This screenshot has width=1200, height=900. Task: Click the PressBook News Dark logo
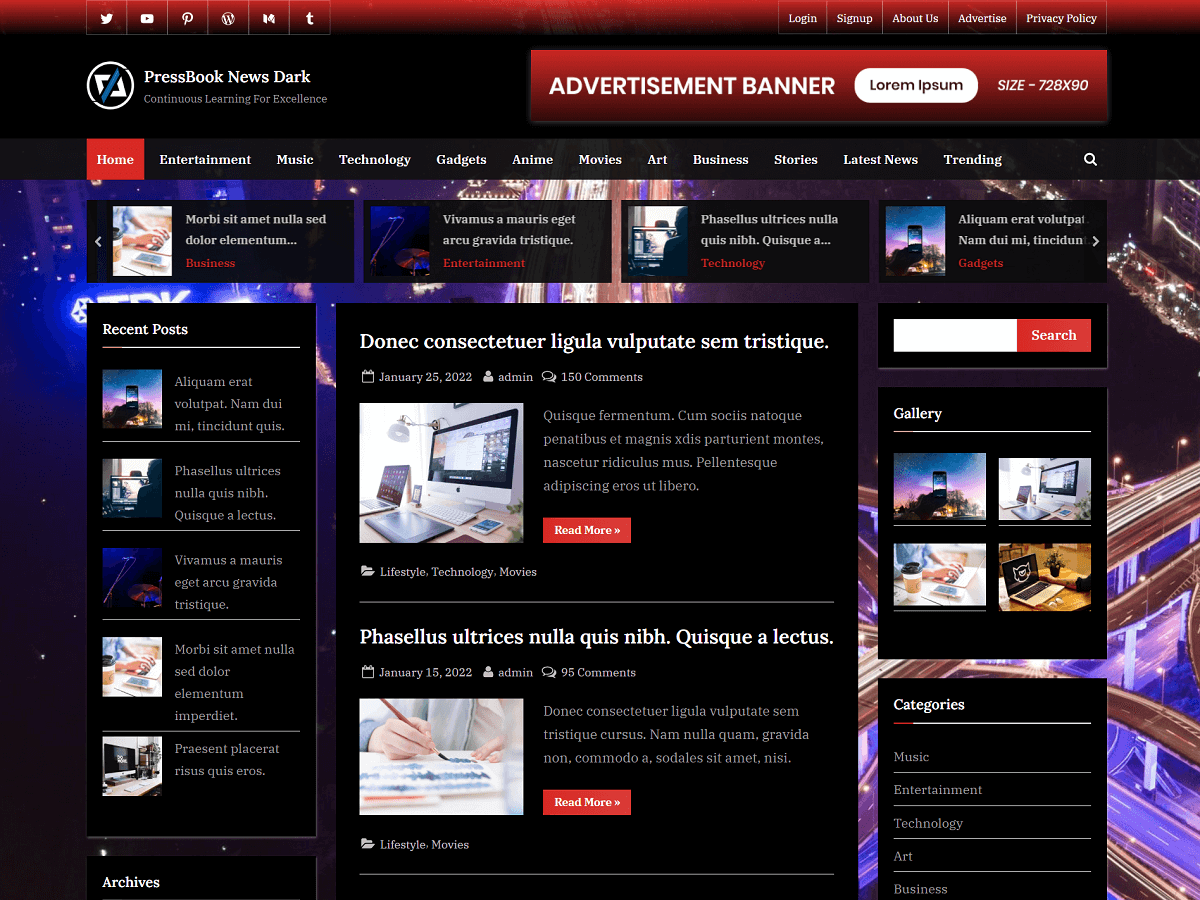point(110,85)
